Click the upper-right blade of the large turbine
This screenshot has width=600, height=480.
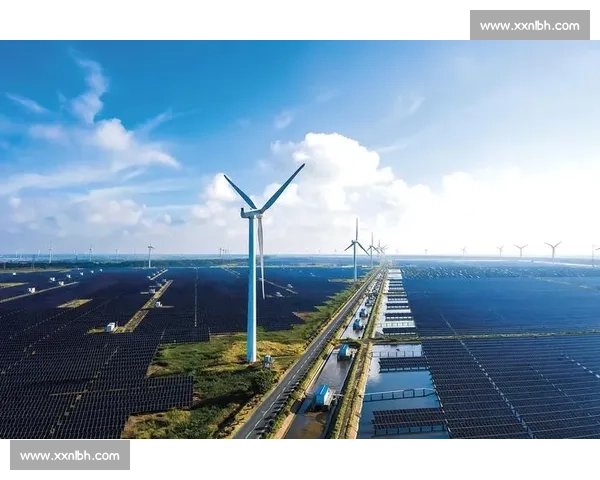(x=282, y=187)
